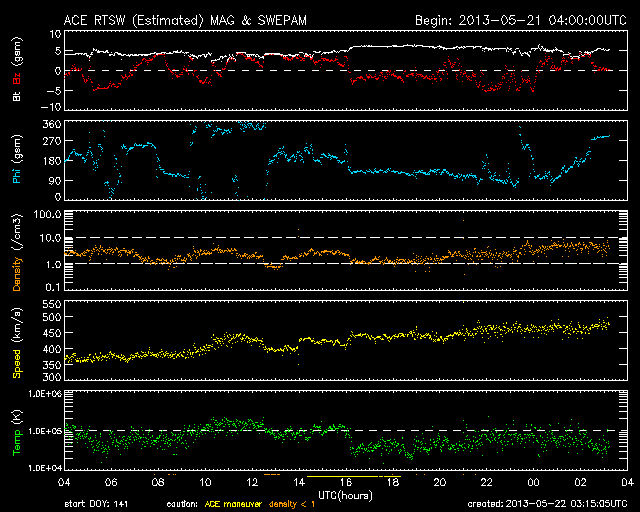Screen dimensions: 640x512
Task: Click the green Temp (K) axis label
Action: point(17,432)
